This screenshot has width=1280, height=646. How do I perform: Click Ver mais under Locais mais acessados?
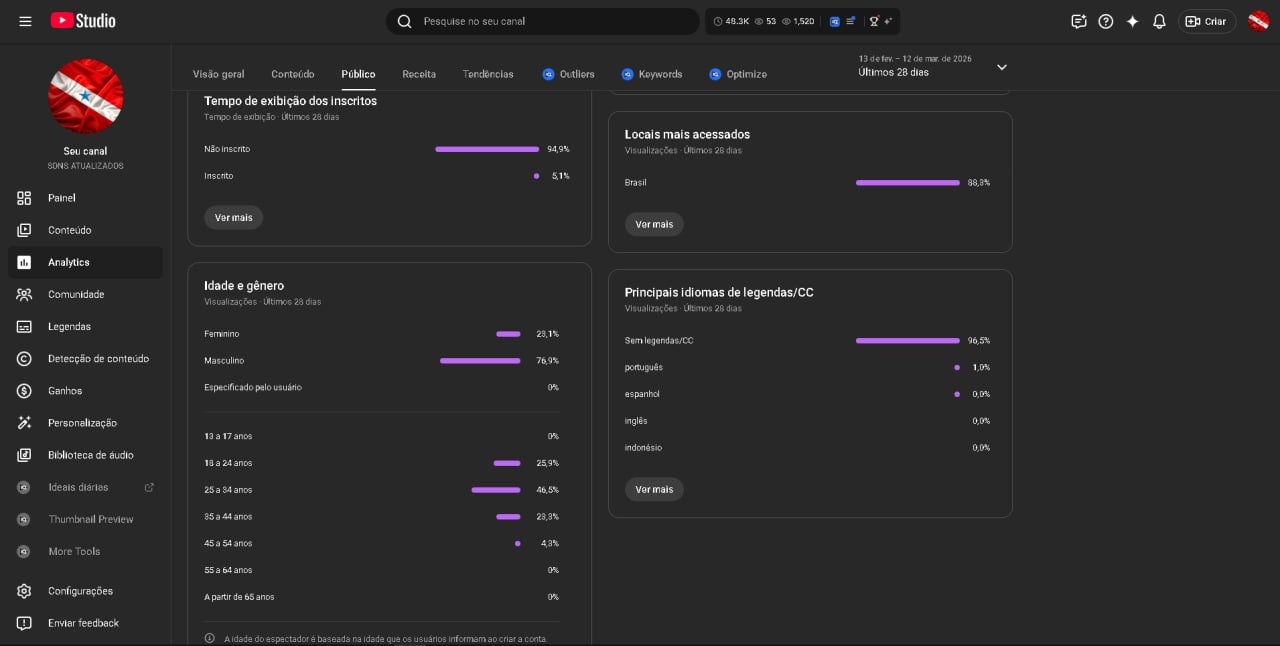654,224
